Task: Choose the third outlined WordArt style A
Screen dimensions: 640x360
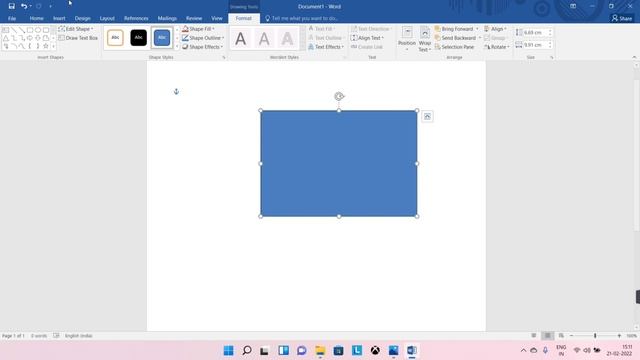Action: pos(287,39)
